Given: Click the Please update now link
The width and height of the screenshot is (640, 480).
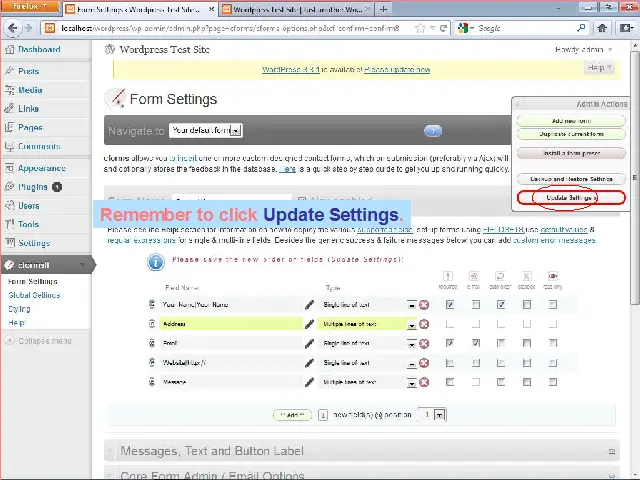Looking at the screenshot, I should 397,70.
